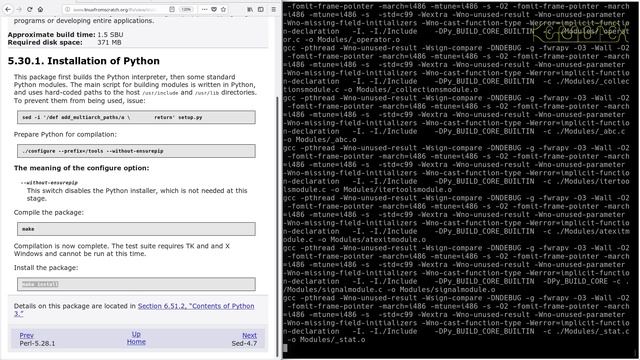
Task: Toggle reader view icon in address bar
Action: 172,9
